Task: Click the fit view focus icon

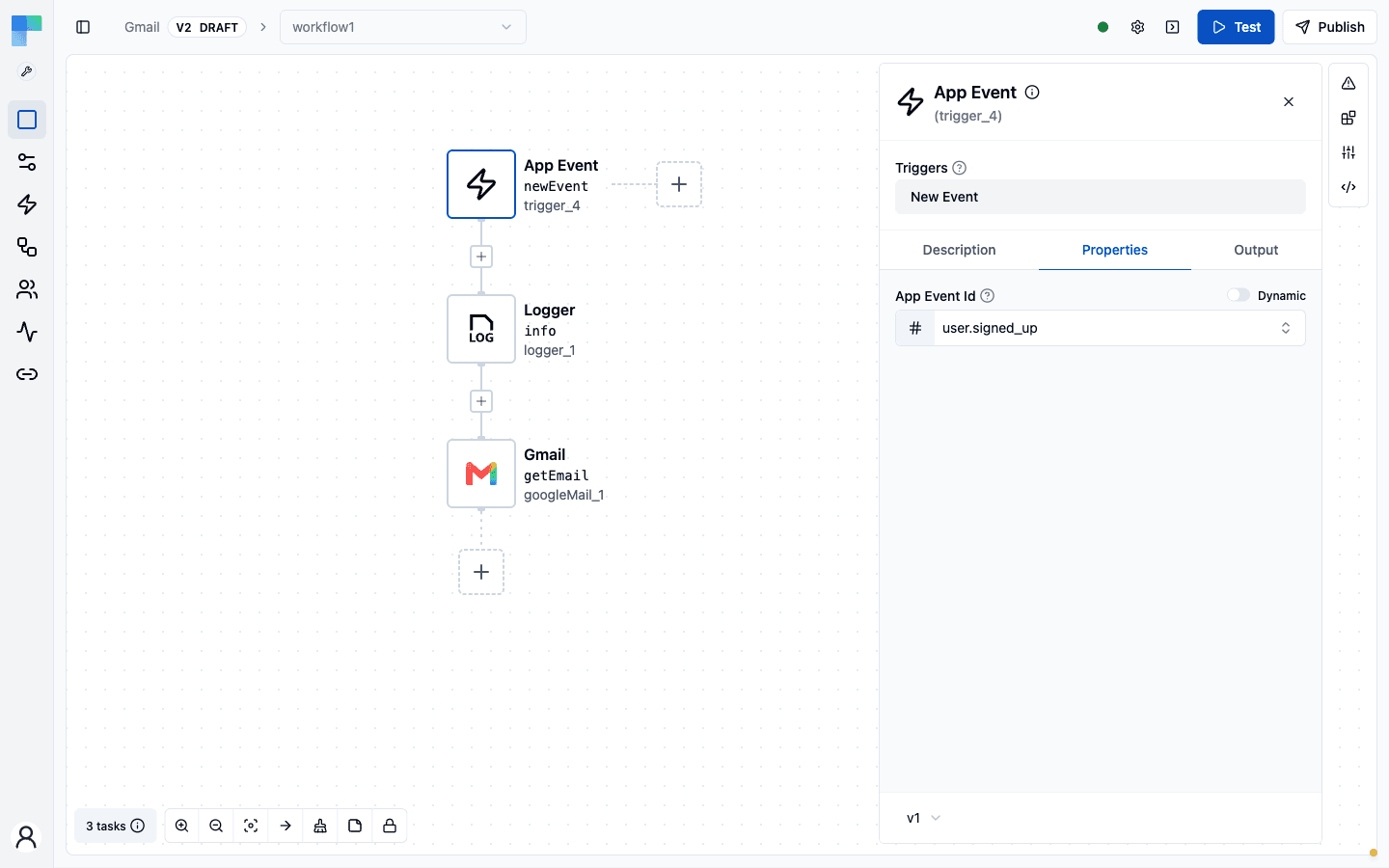Action: [x=251, y=826]
